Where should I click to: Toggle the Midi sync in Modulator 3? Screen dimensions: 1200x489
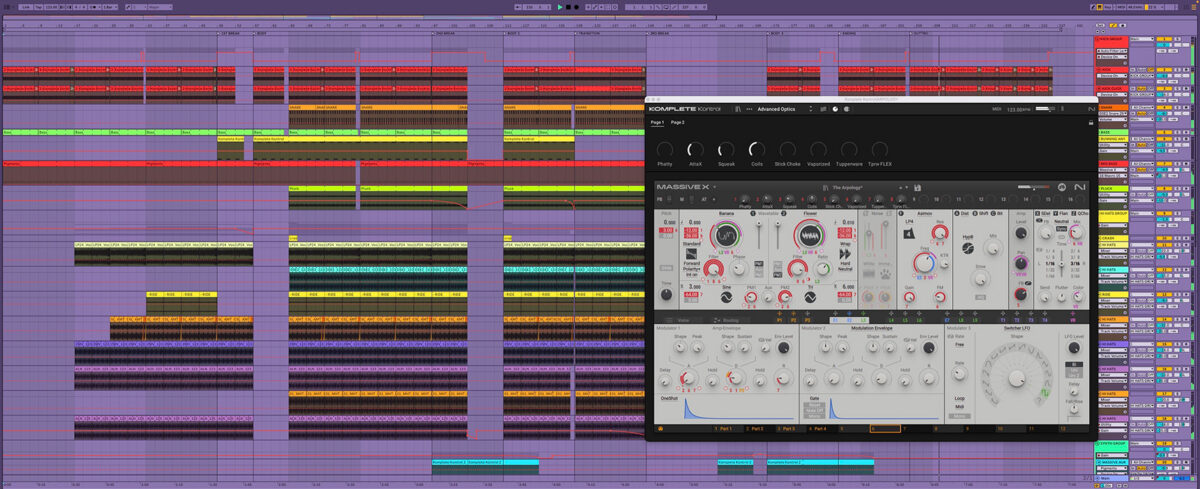coord(959,407)
